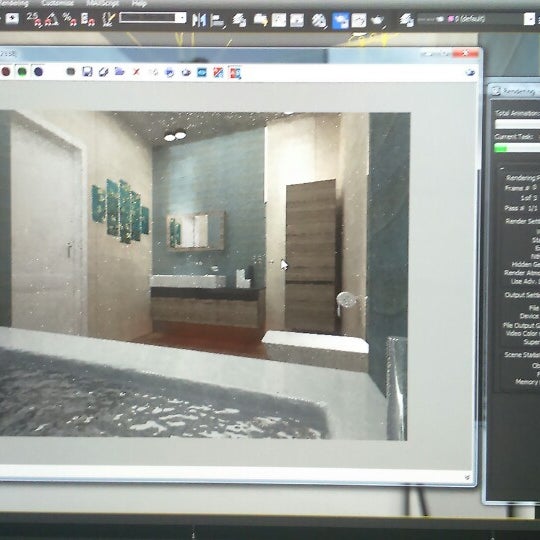This screenshot has width=540, height=540.
Task: Open the Customize menu
Action: [x=58, y=3]
